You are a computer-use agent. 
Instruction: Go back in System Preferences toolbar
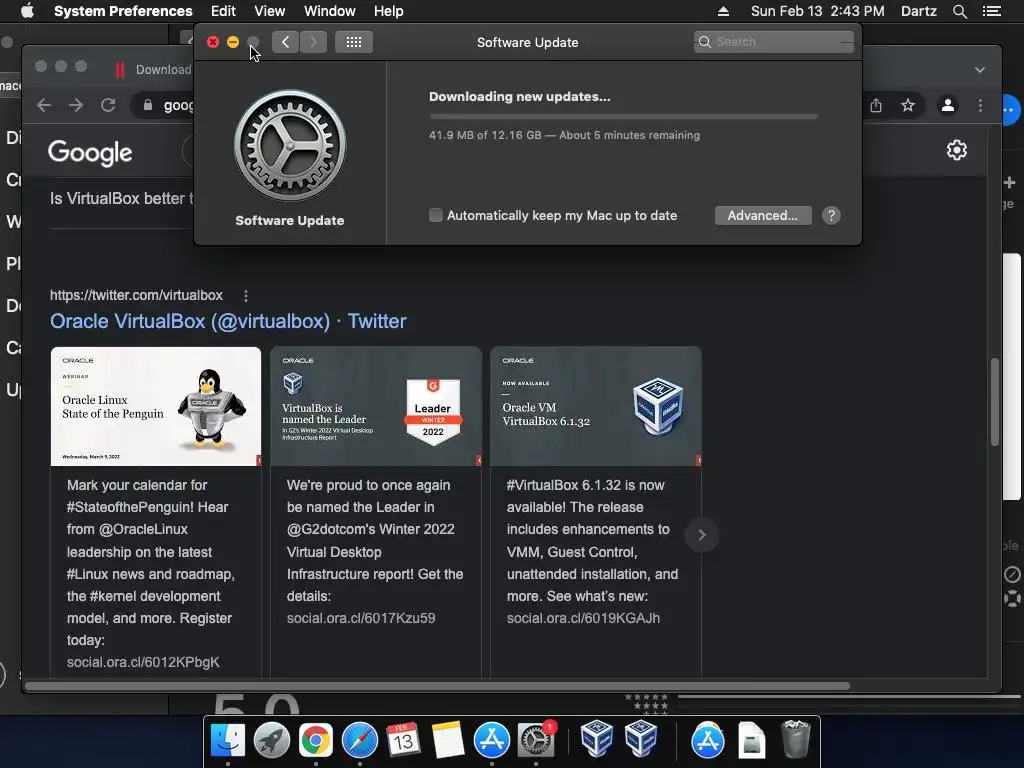pos(285,42)
